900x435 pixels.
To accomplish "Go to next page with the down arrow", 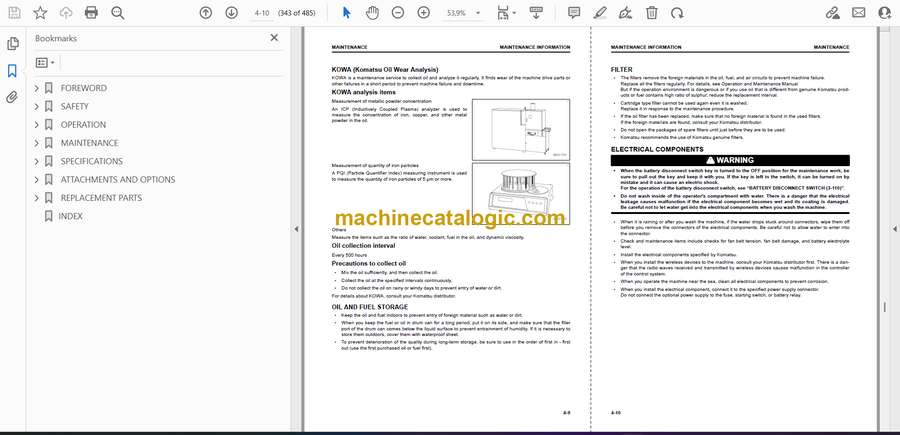I will tap(231, 13).
